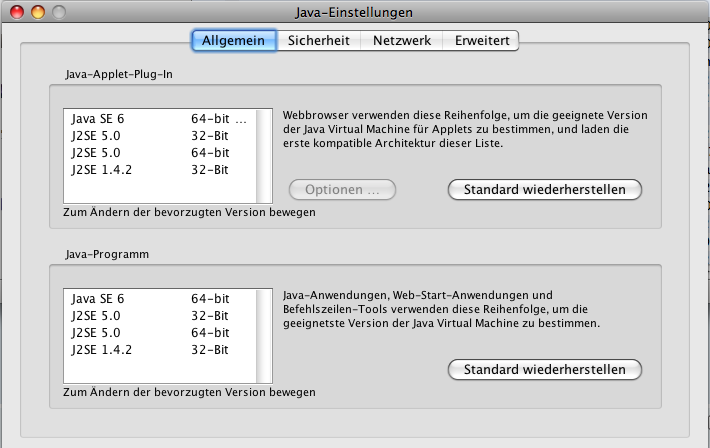Go to the Erweitert tab

pyautogui.click(x=482, y=41)
